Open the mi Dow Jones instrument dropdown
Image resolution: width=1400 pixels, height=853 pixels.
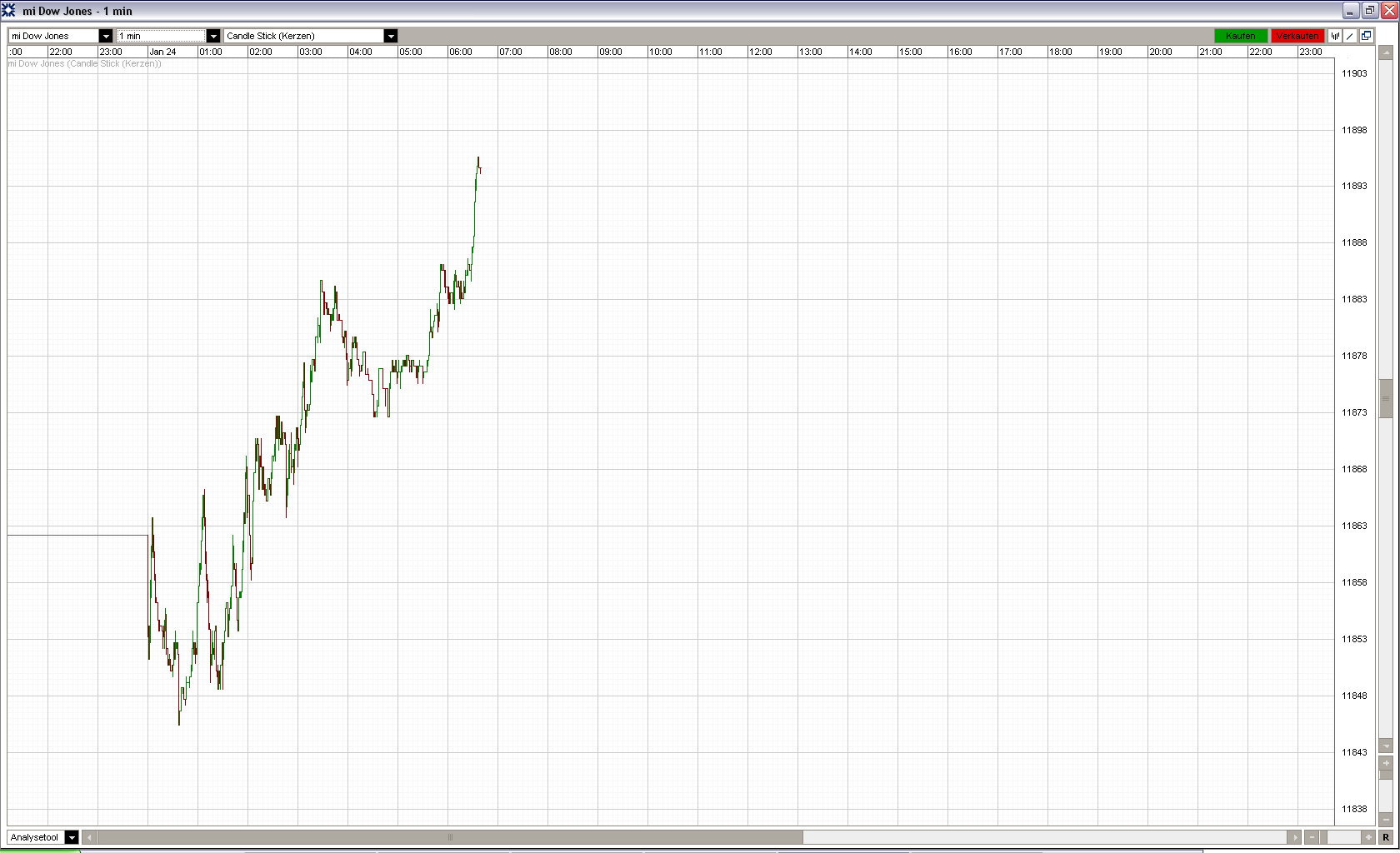pyautogui.click(x=106, y=36)
